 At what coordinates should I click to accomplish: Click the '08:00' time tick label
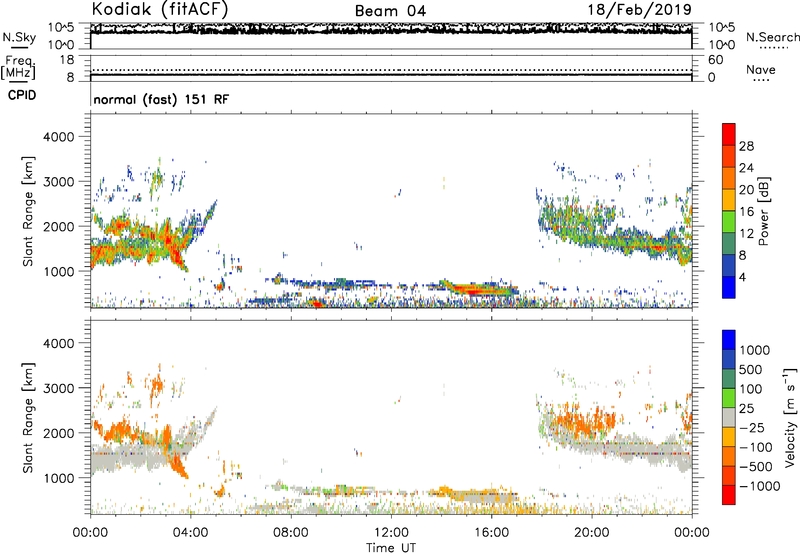coord(290,533)
